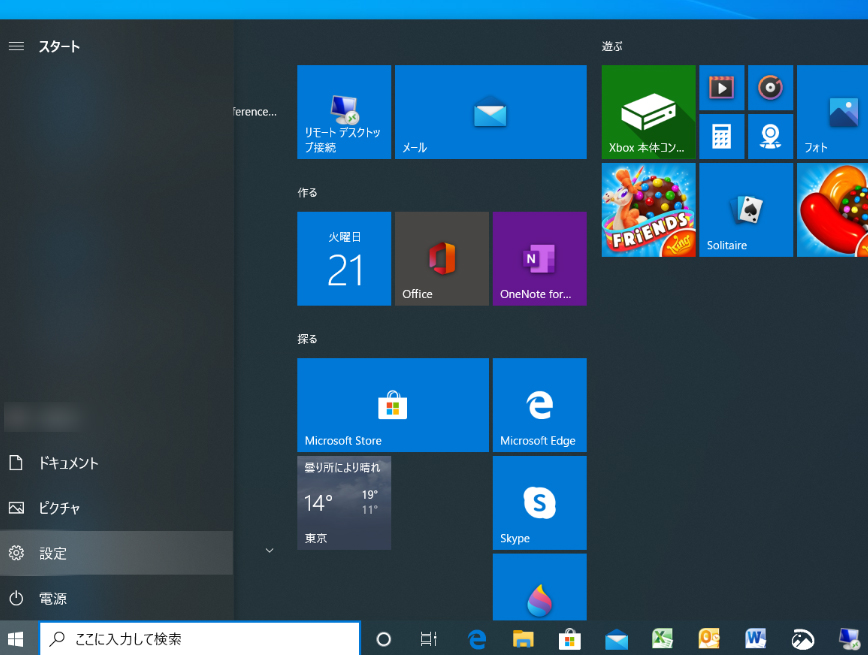Launch Excel from the taskbar
The width and height of the screenshot is (868, 655).
663,639
